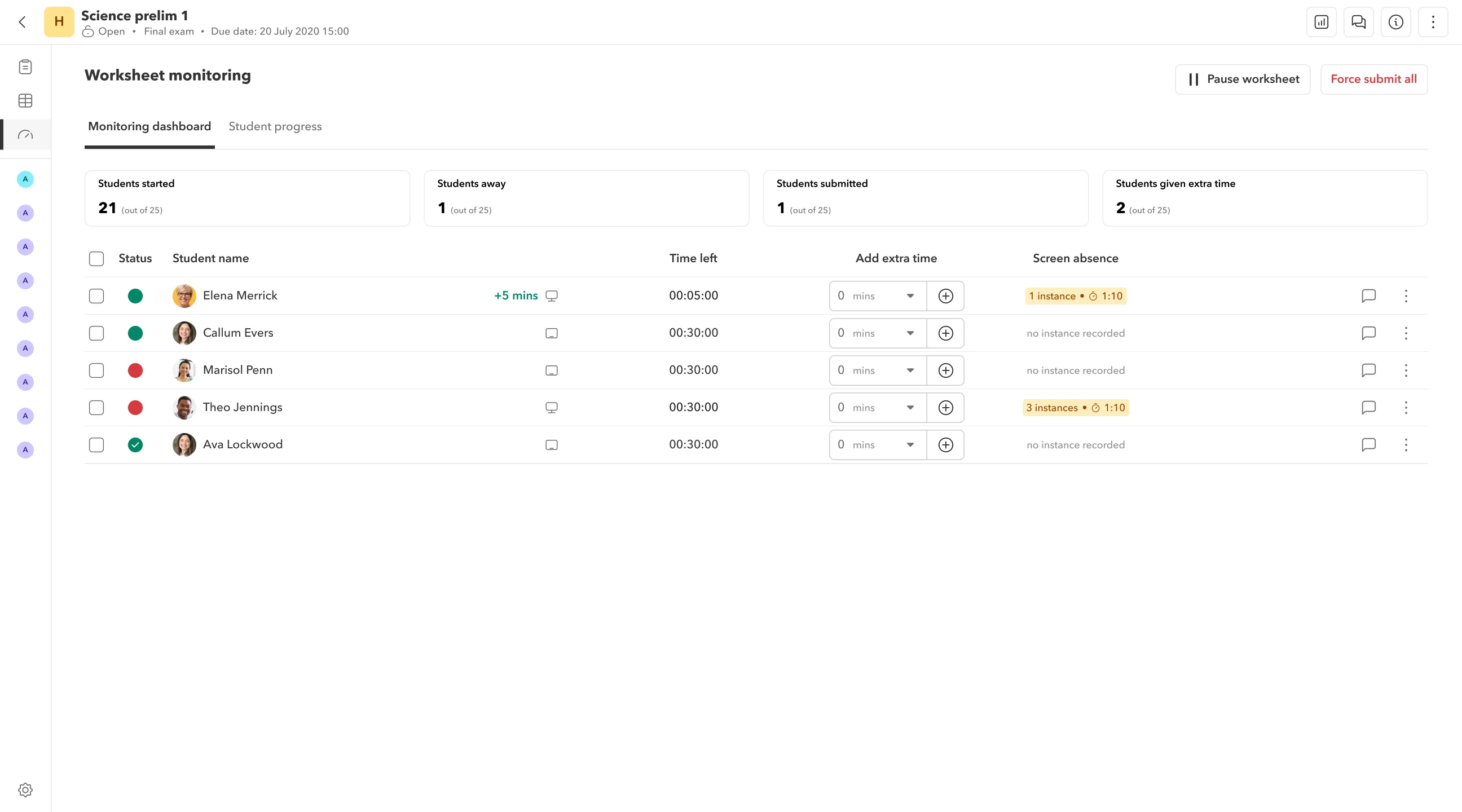Check the box for Ava Lockwood

point(96,445)
